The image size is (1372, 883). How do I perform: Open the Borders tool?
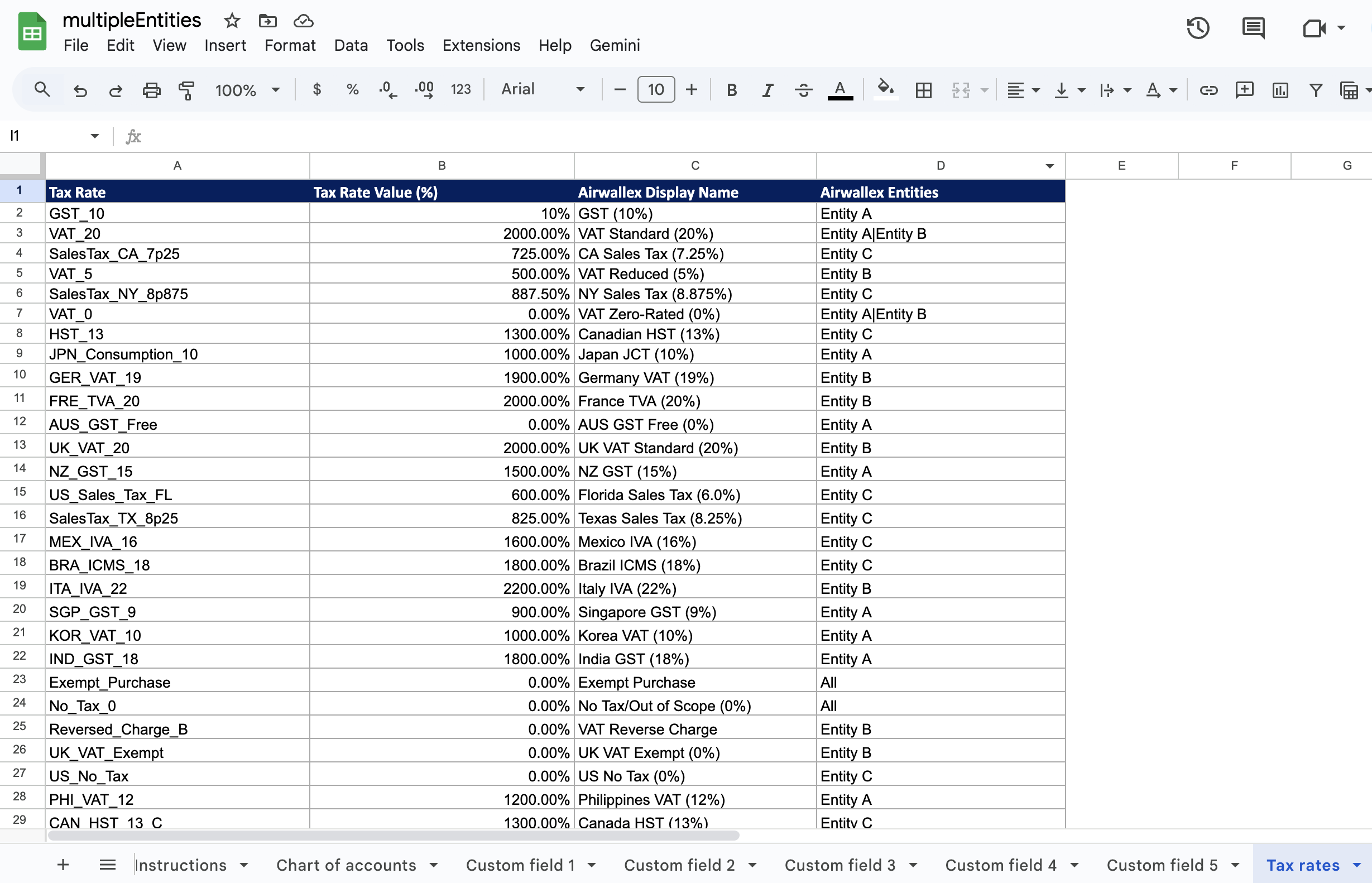coord(923,89)
